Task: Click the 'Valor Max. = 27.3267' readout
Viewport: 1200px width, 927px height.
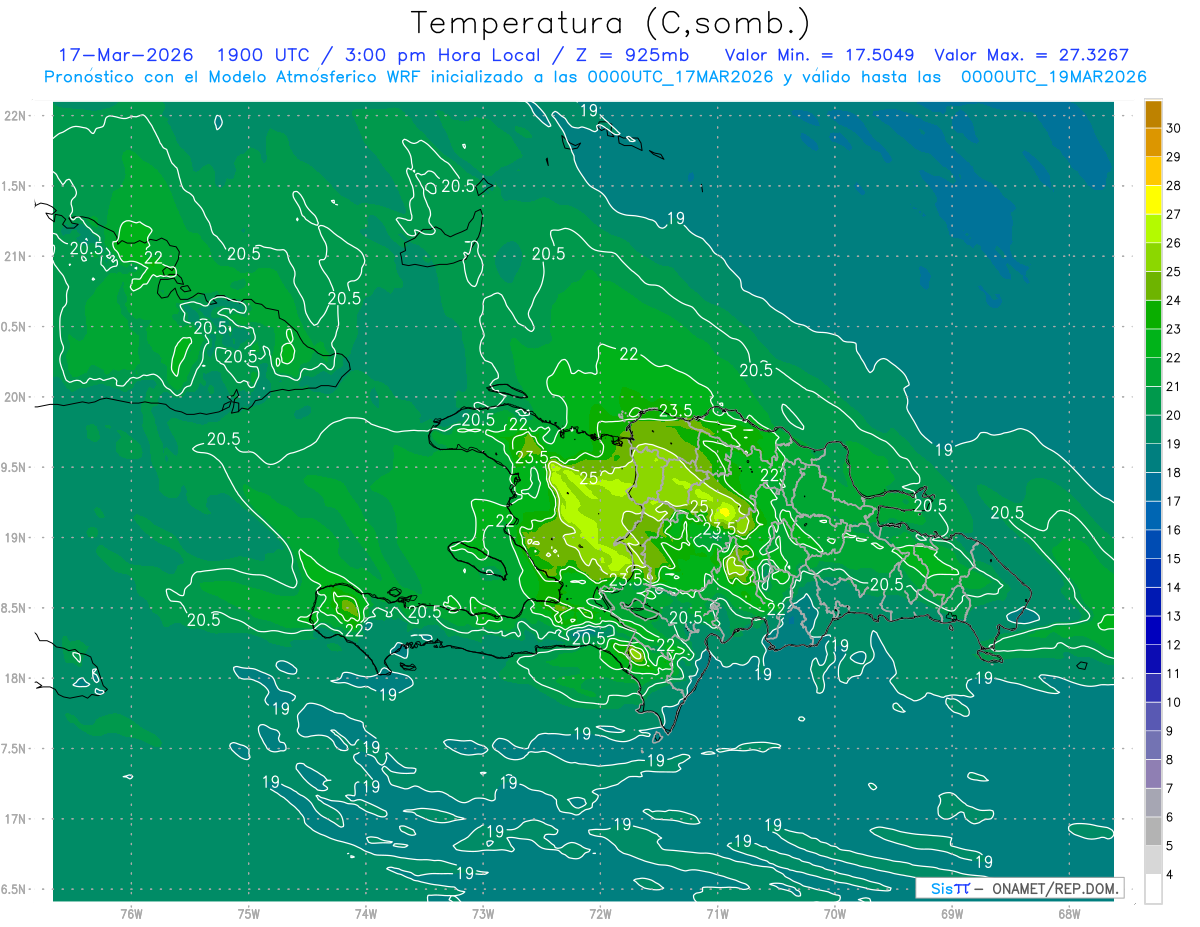Action: point(1031,55)
